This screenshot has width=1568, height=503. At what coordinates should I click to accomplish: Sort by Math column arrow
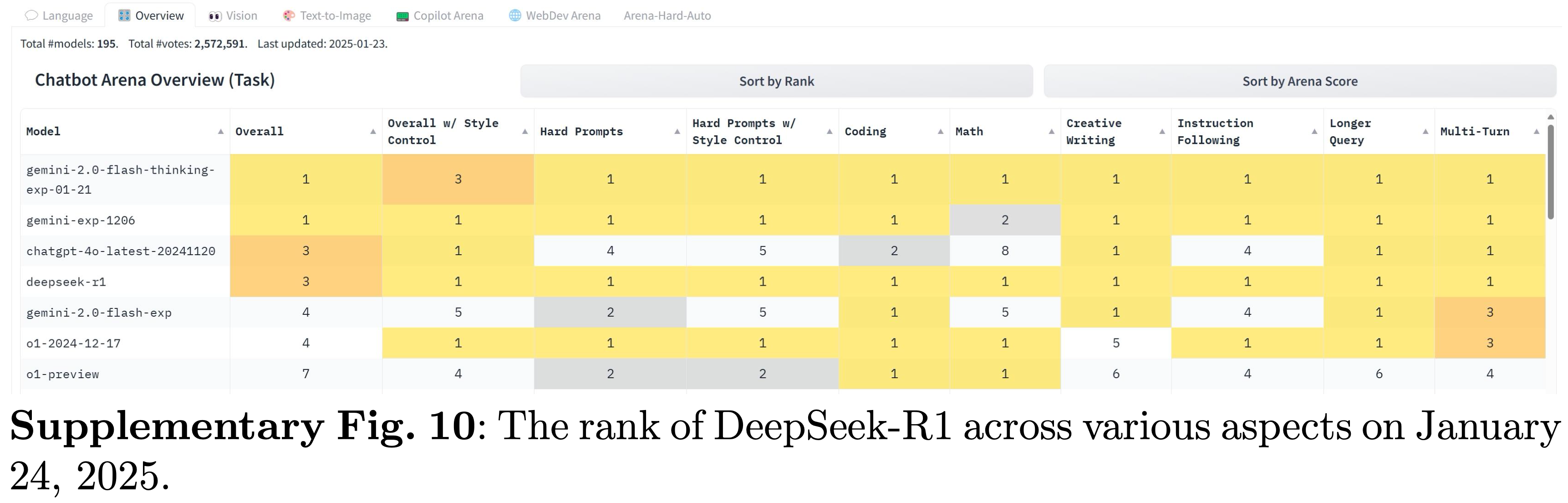point(1051,132)
